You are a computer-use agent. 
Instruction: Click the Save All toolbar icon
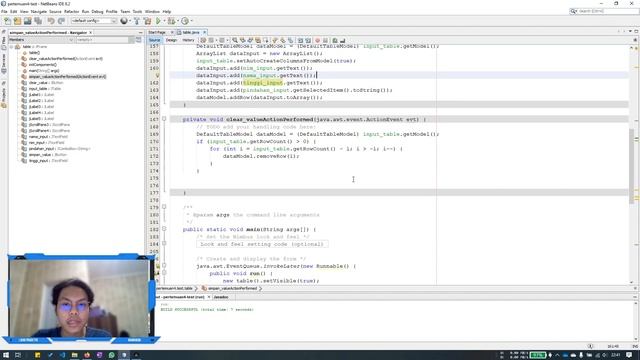[38, 21]
